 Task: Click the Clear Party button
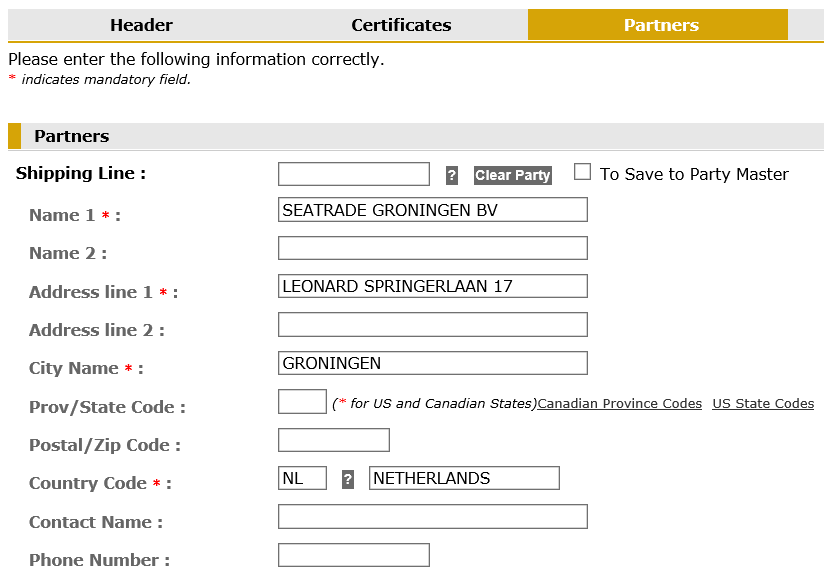[x=512, y=175]
